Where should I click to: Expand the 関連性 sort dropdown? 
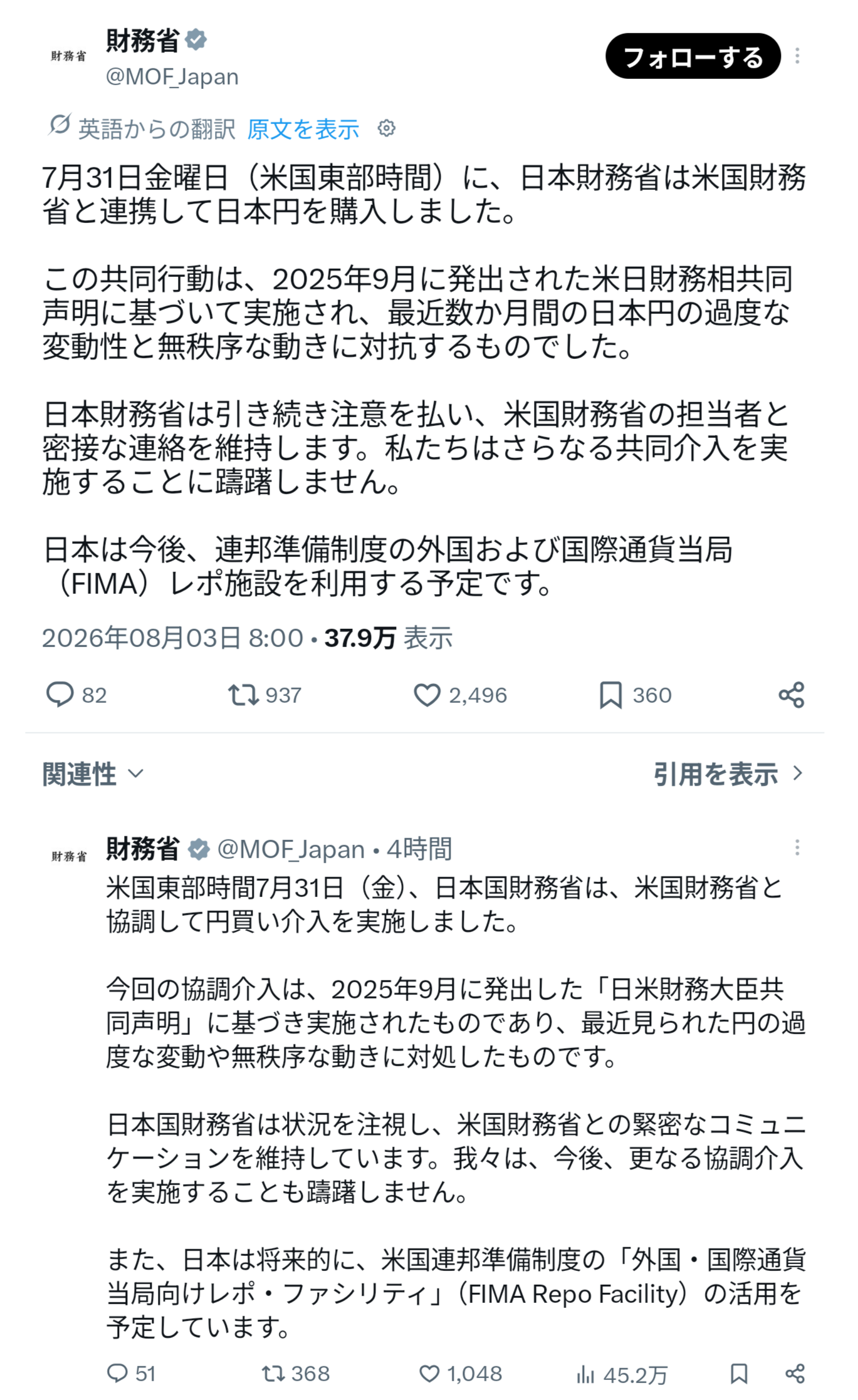[x=93, y=774]
